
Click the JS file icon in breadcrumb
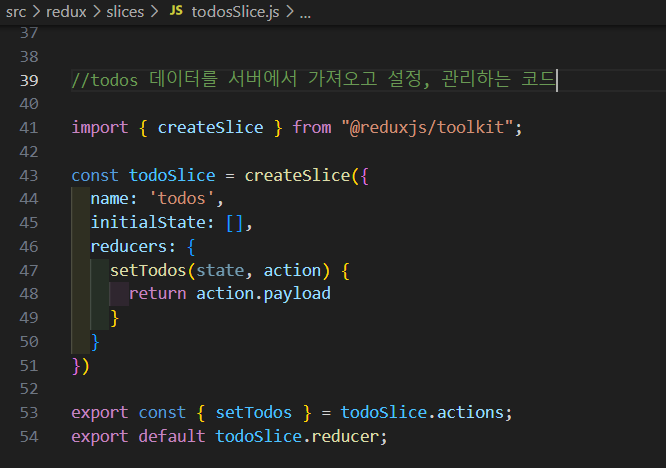click(176, 11)
